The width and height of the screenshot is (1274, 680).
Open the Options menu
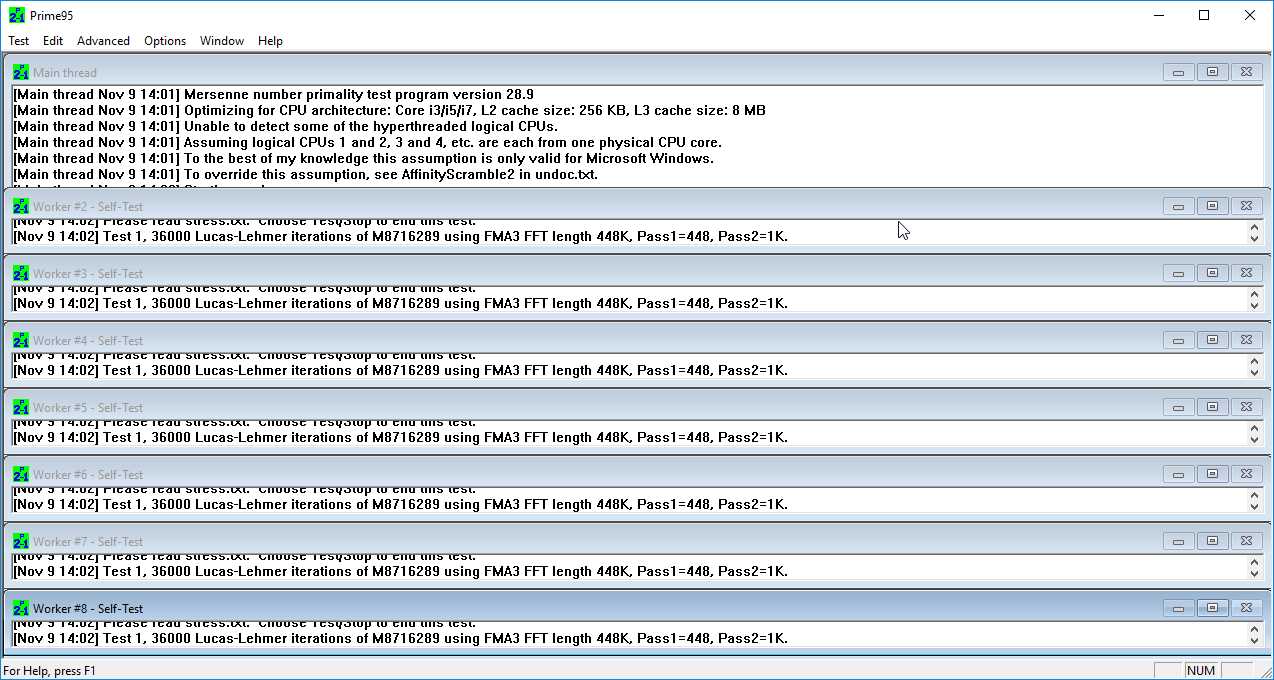pos(165,41)
